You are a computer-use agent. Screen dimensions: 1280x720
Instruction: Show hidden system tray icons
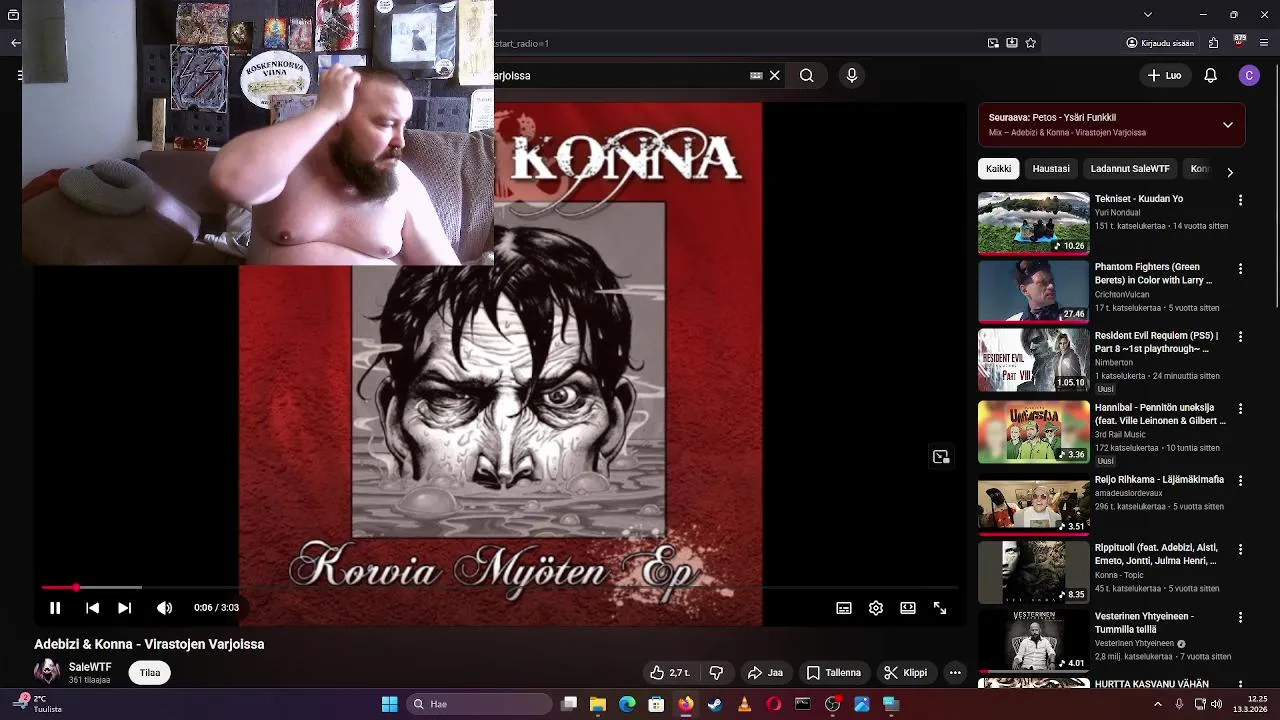1158,704
